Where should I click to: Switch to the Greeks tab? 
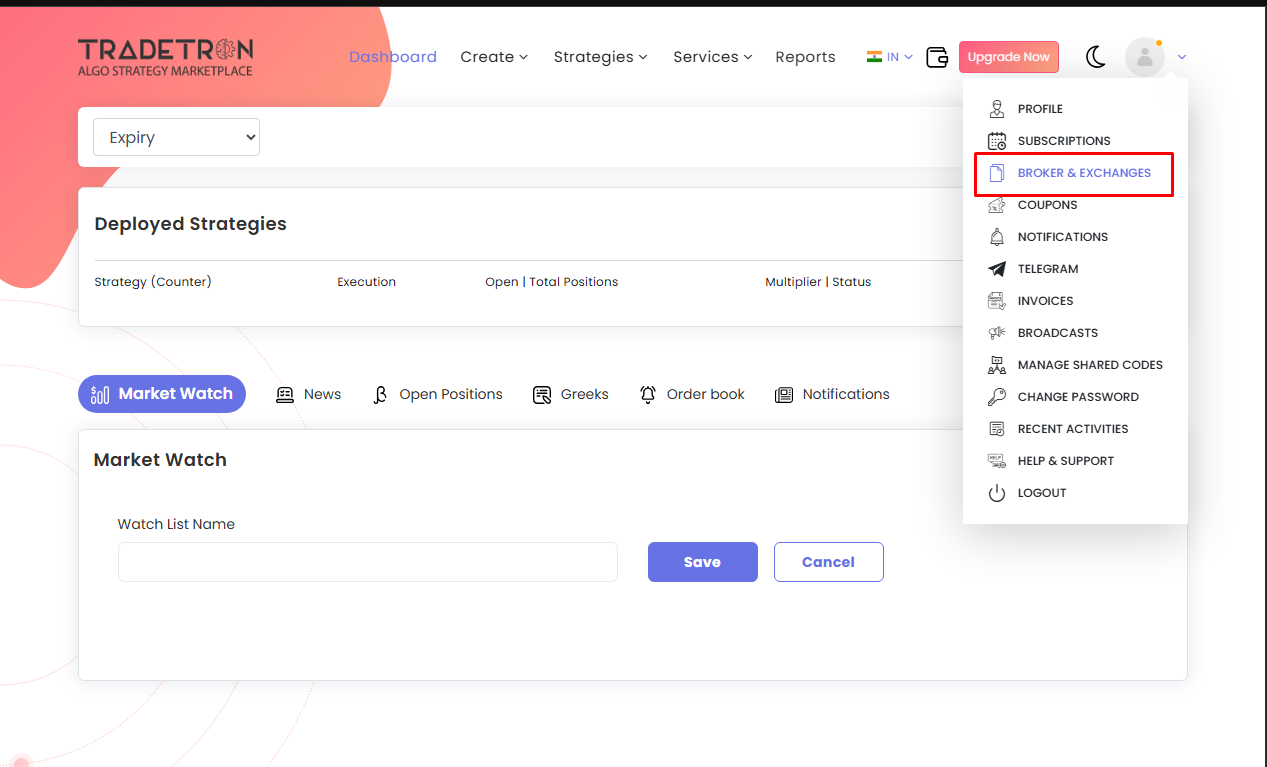click(x=571, y=394)
